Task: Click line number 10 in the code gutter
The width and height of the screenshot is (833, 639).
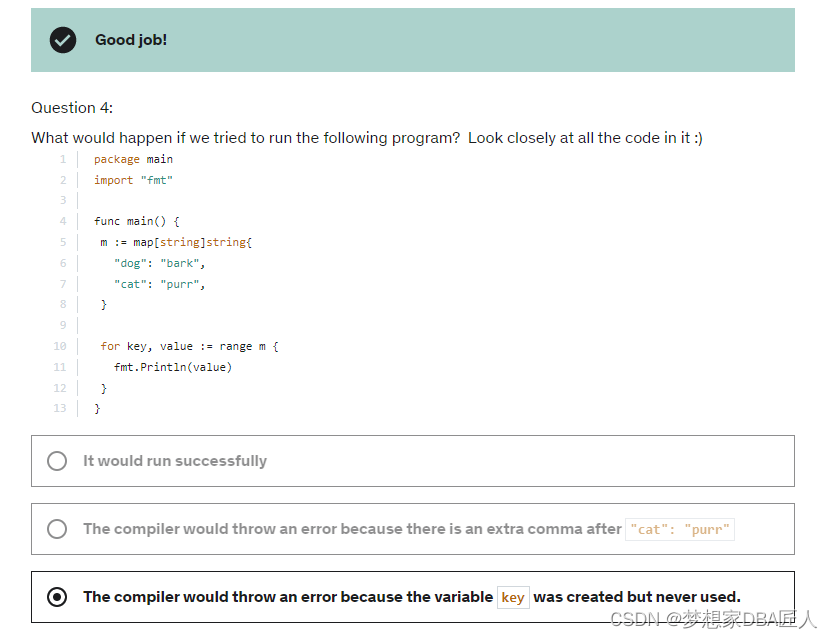Action: tap(60, 346)
